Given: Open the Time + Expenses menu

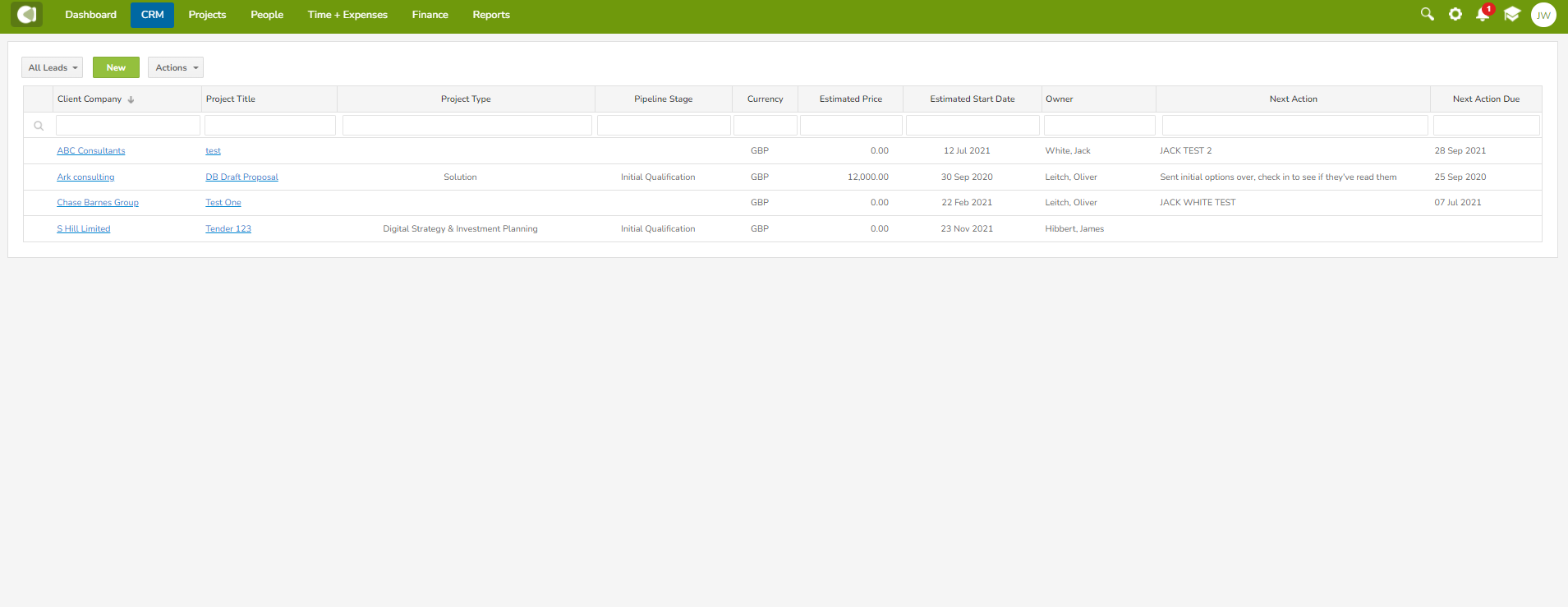Looking at the screenshot, I should tap(347, 15).
